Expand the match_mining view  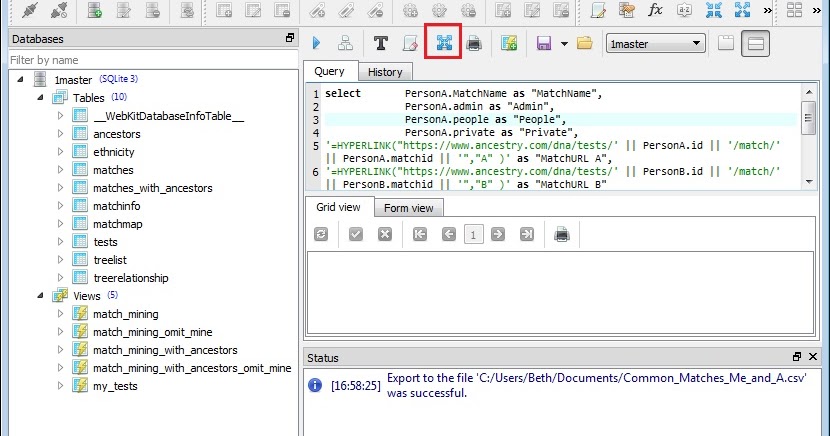pos(60,313)
